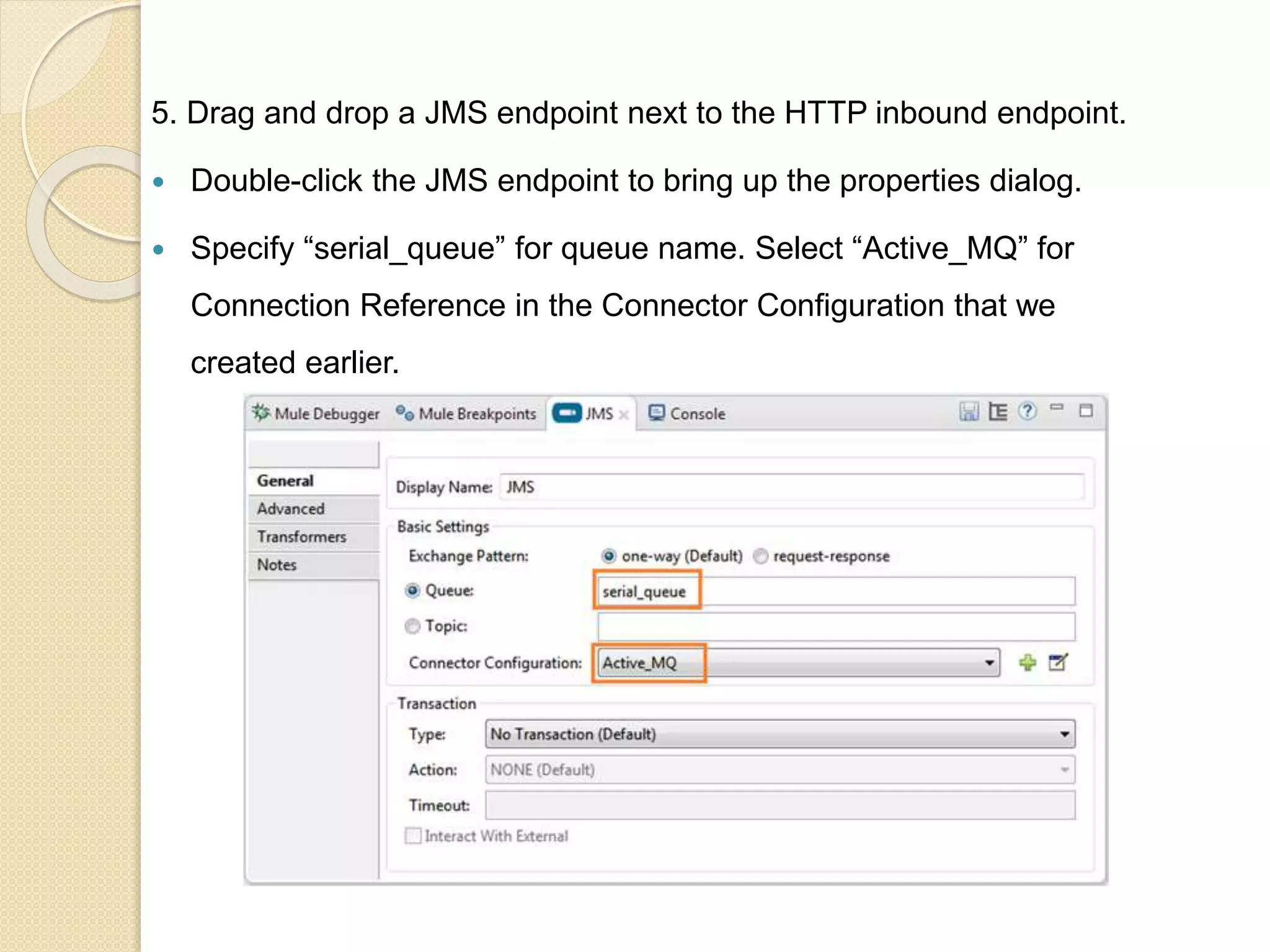Click the Timeout input field
The width and height of the screenshot is (1270, 952).
point(780,805)
